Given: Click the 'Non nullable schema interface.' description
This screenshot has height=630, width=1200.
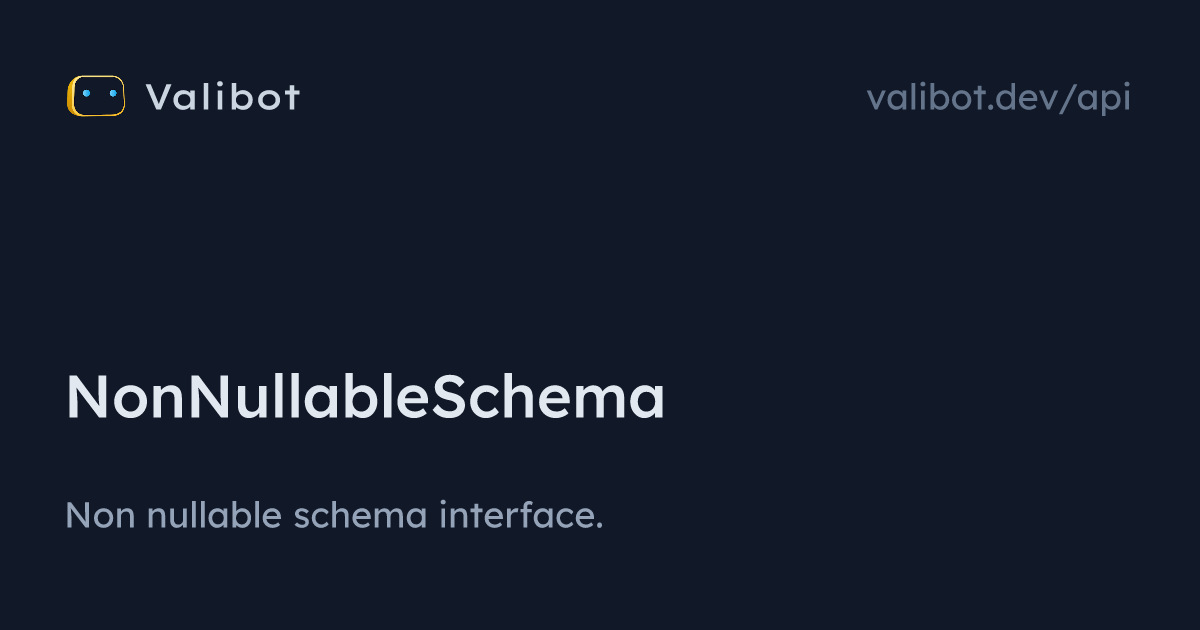Looking at the screenshot, I should coord(335,516).
